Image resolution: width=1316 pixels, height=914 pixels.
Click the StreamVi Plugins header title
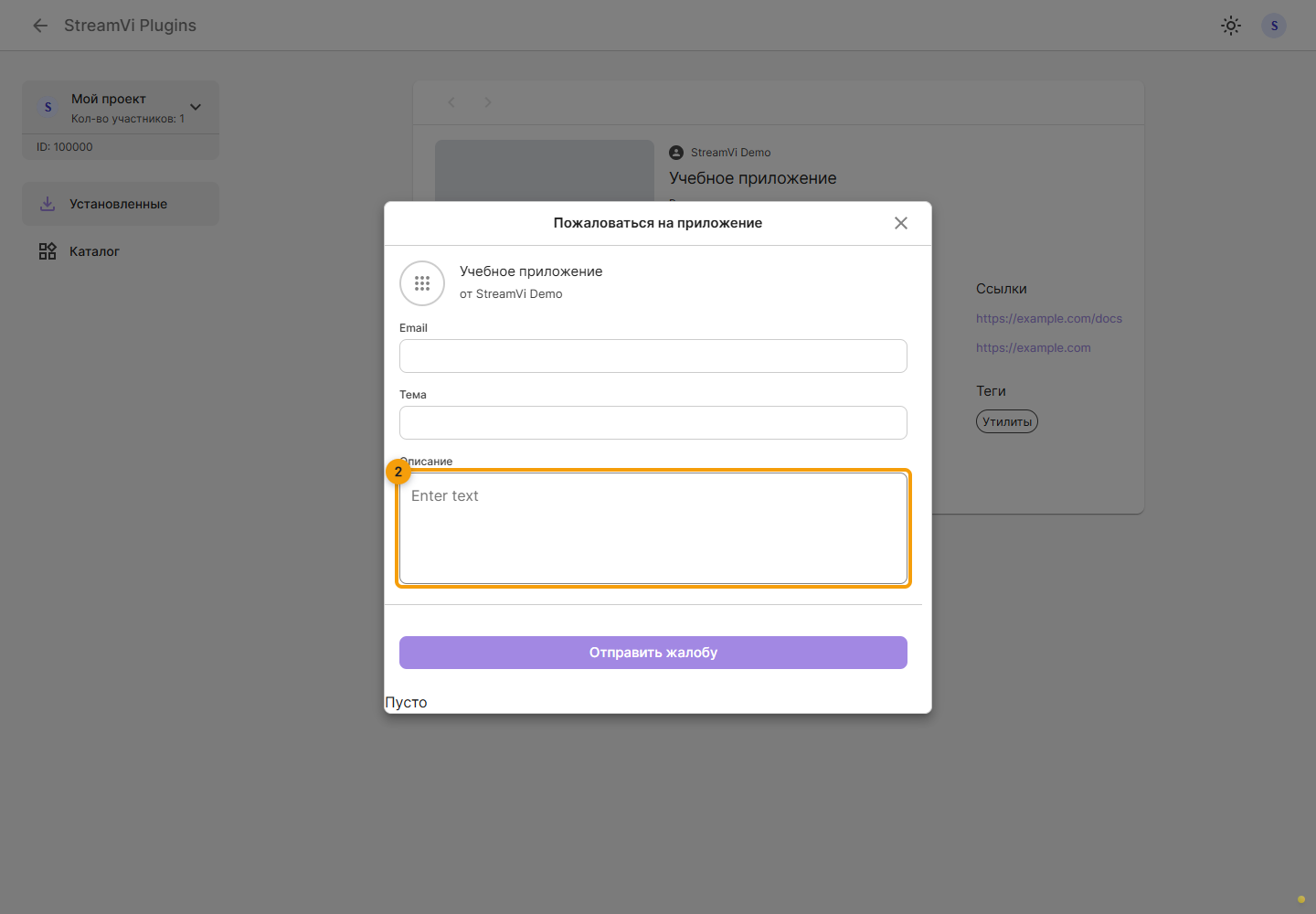pyautogui.click(x=130, y=26)
